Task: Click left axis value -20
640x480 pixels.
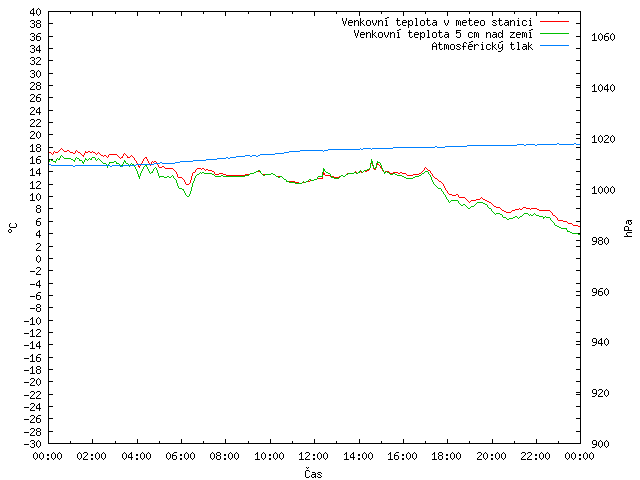Action: 33,382
